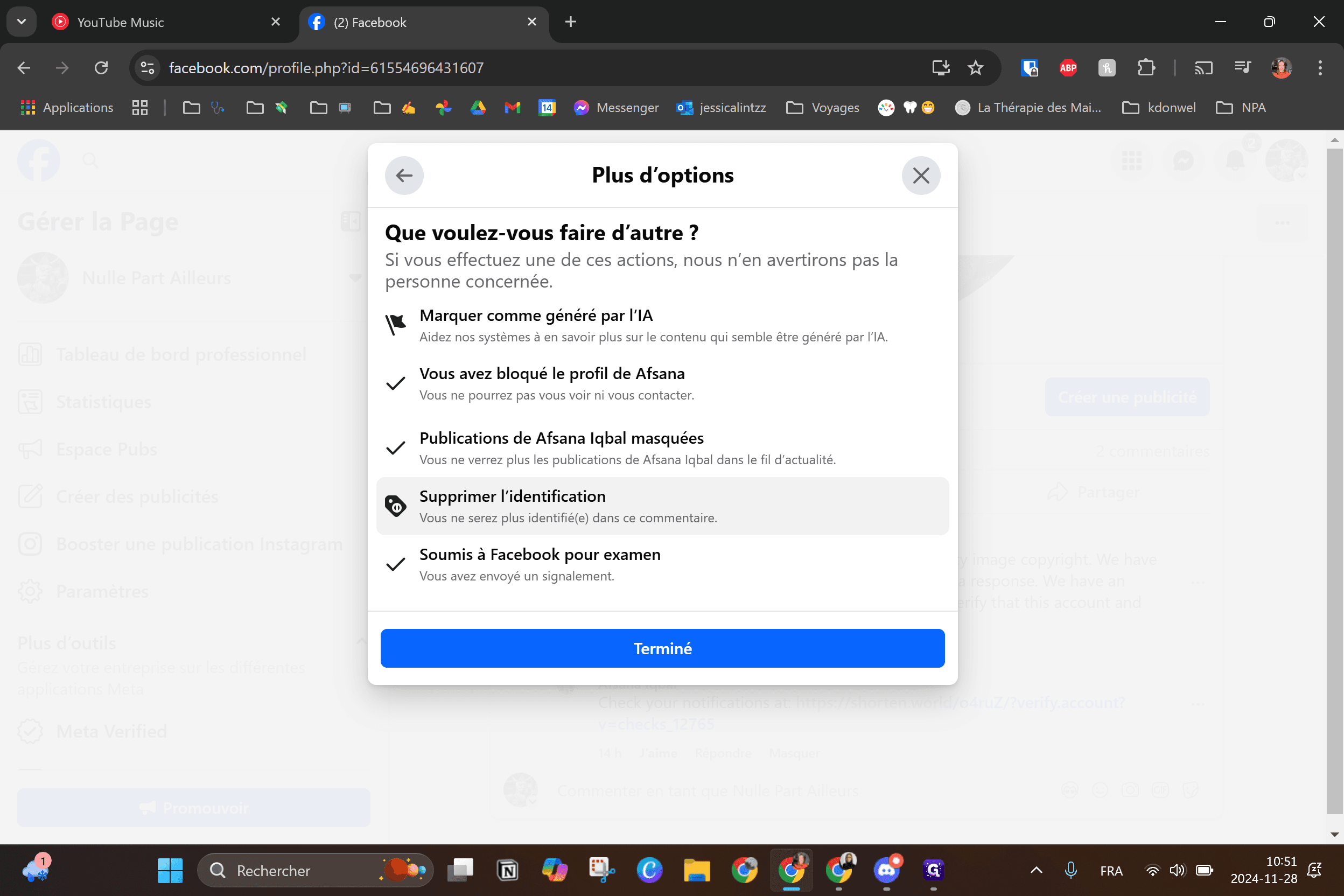The image size is (1344, 896).
Task: Click the tag icon next to Supprimer l'identification
Action: [395, 506]
